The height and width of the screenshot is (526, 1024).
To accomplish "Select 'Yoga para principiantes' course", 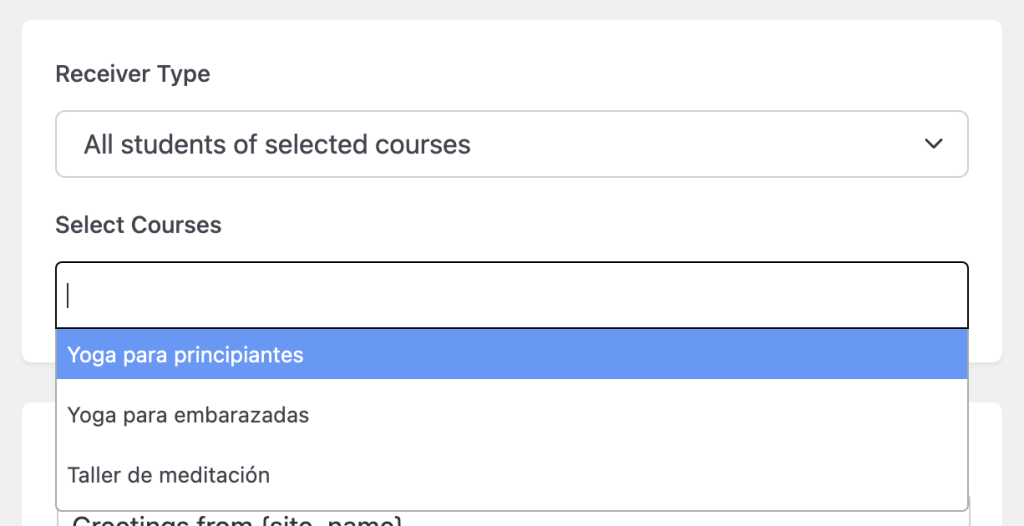I will [186, 355].
